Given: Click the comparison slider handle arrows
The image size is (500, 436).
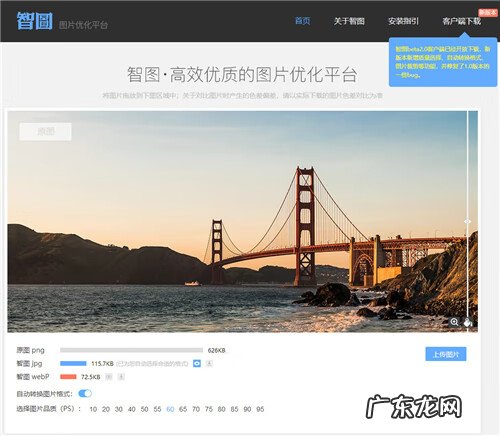Looking at the screenshot, I should pyautogui.click(x=467, y=221).
